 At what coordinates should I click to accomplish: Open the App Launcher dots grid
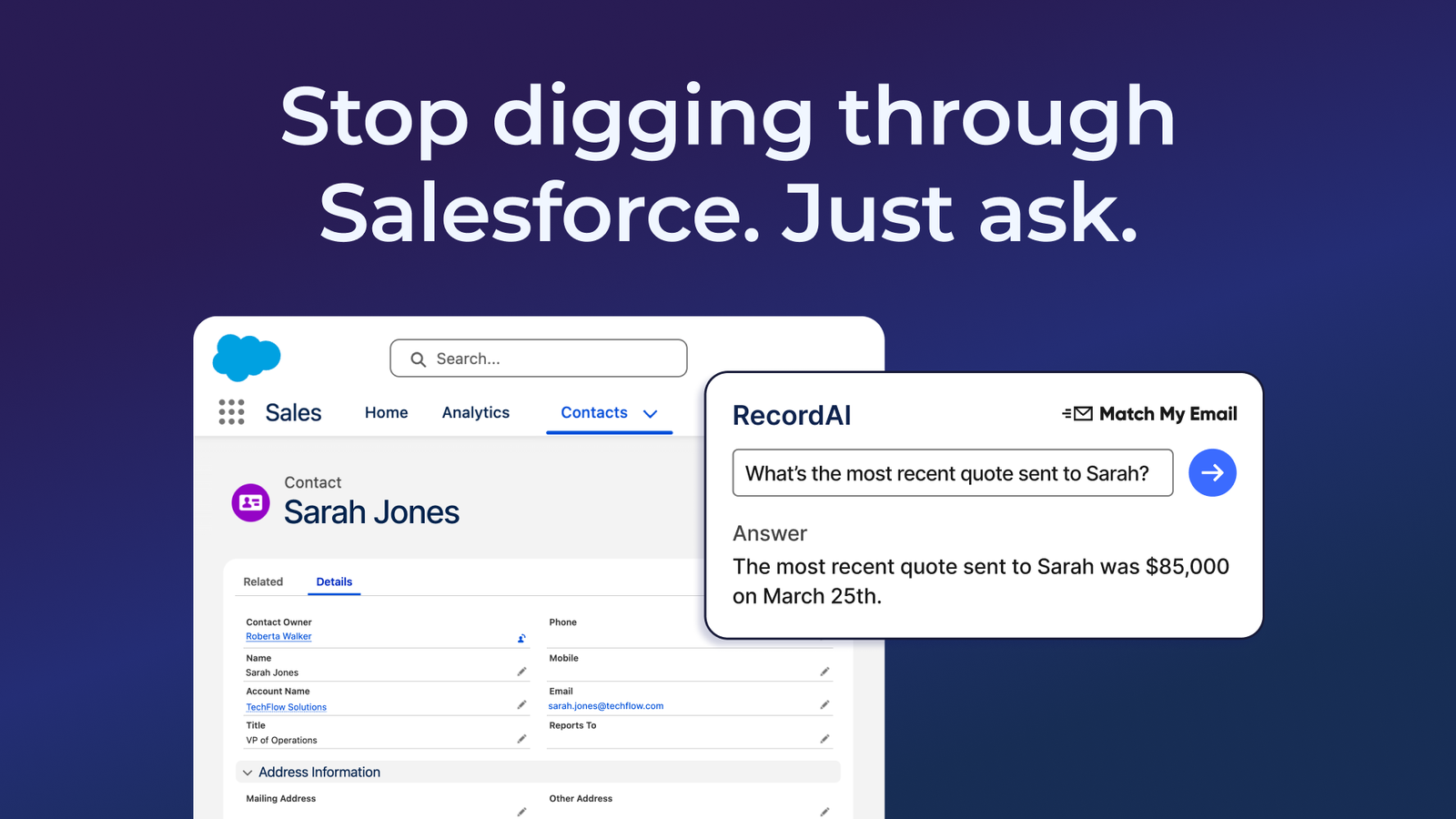[231, 412]
